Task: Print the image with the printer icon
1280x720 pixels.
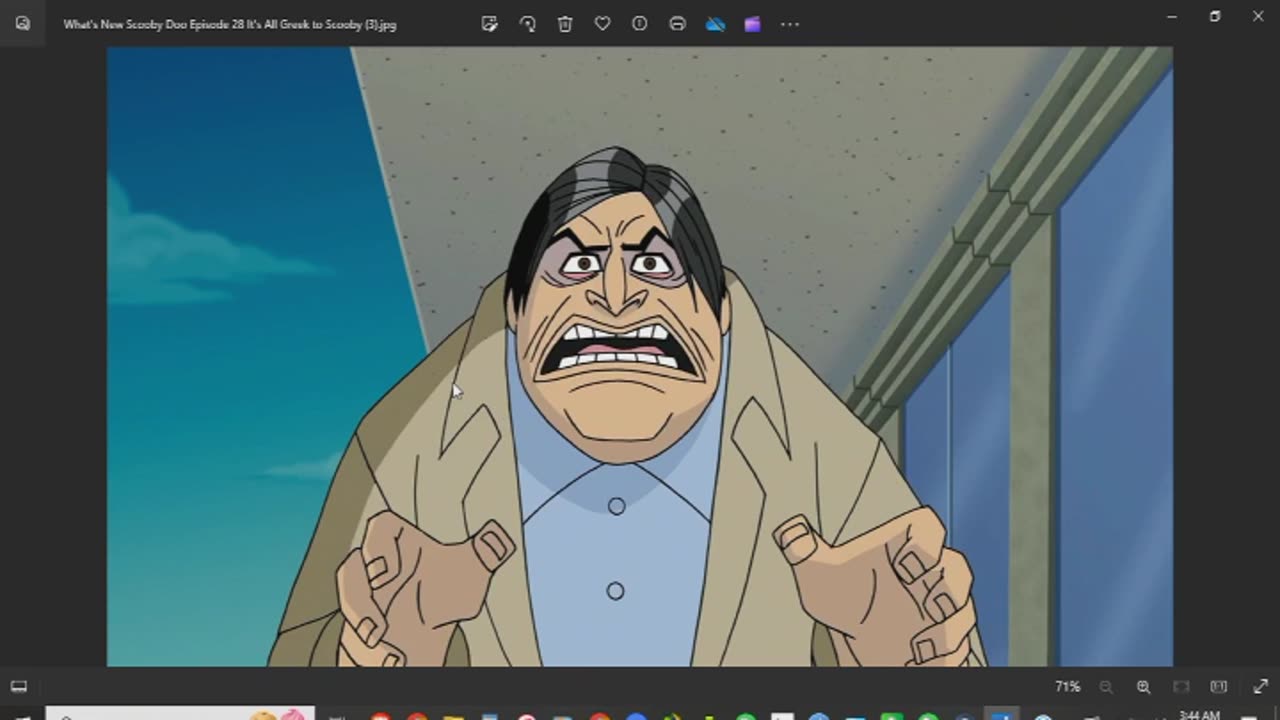Action: [x=677, y=24]
